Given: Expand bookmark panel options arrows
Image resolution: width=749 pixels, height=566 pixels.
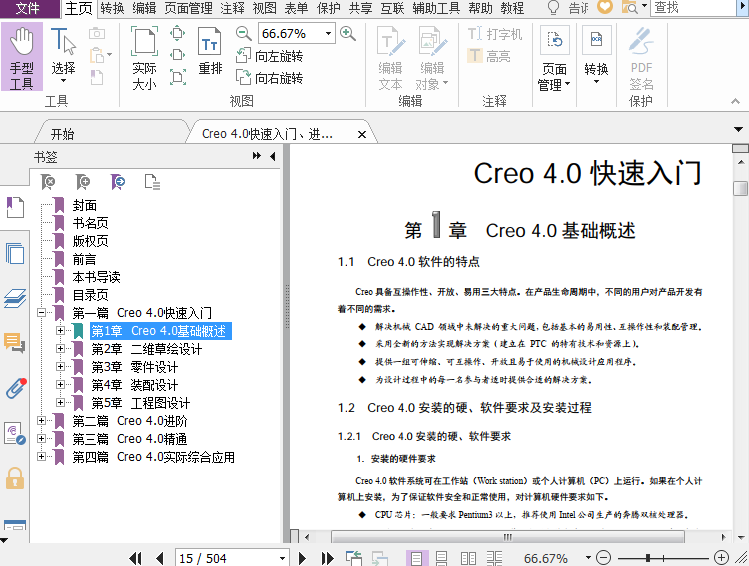Looking at the screenshot, I should (257, 156).
